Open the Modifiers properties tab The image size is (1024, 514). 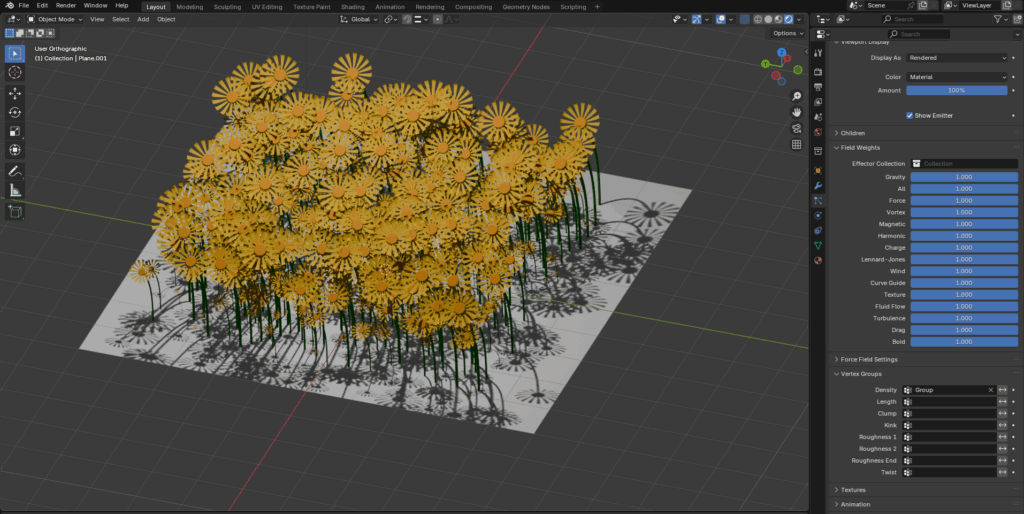818,185
